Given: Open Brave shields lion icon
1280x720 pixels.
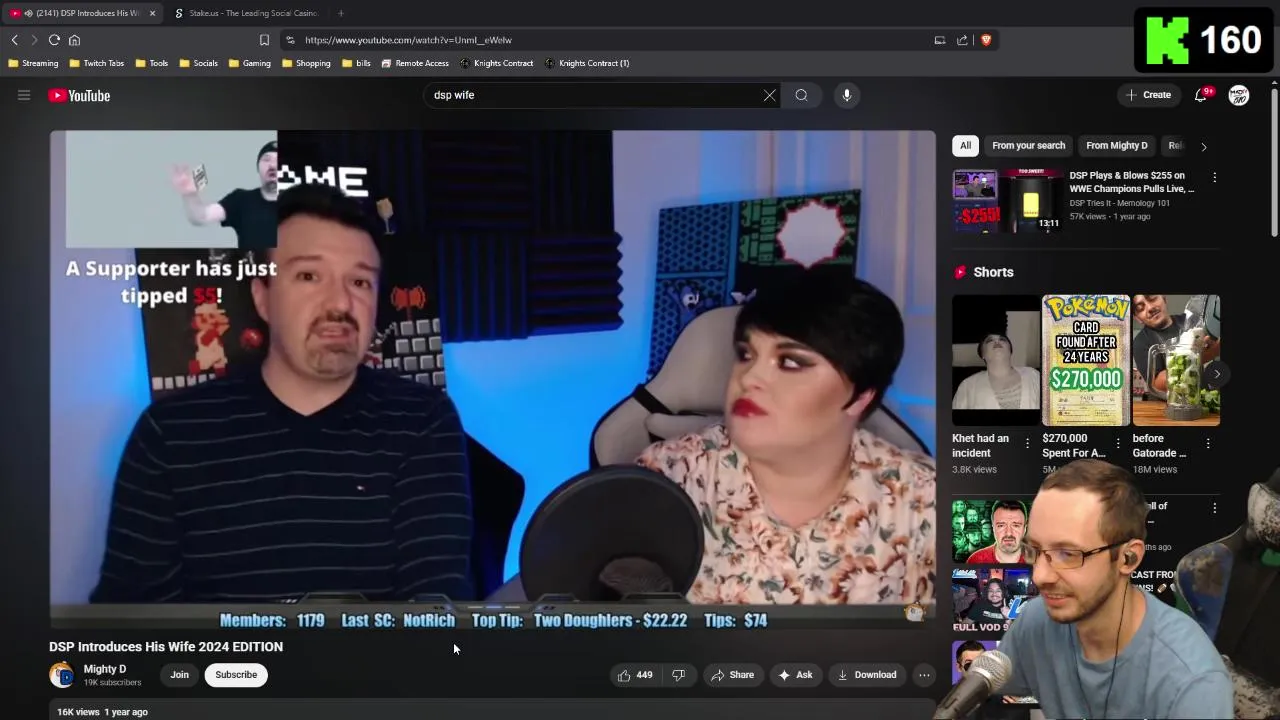Looking at the screenshot, I should click(x=986, y=40).
